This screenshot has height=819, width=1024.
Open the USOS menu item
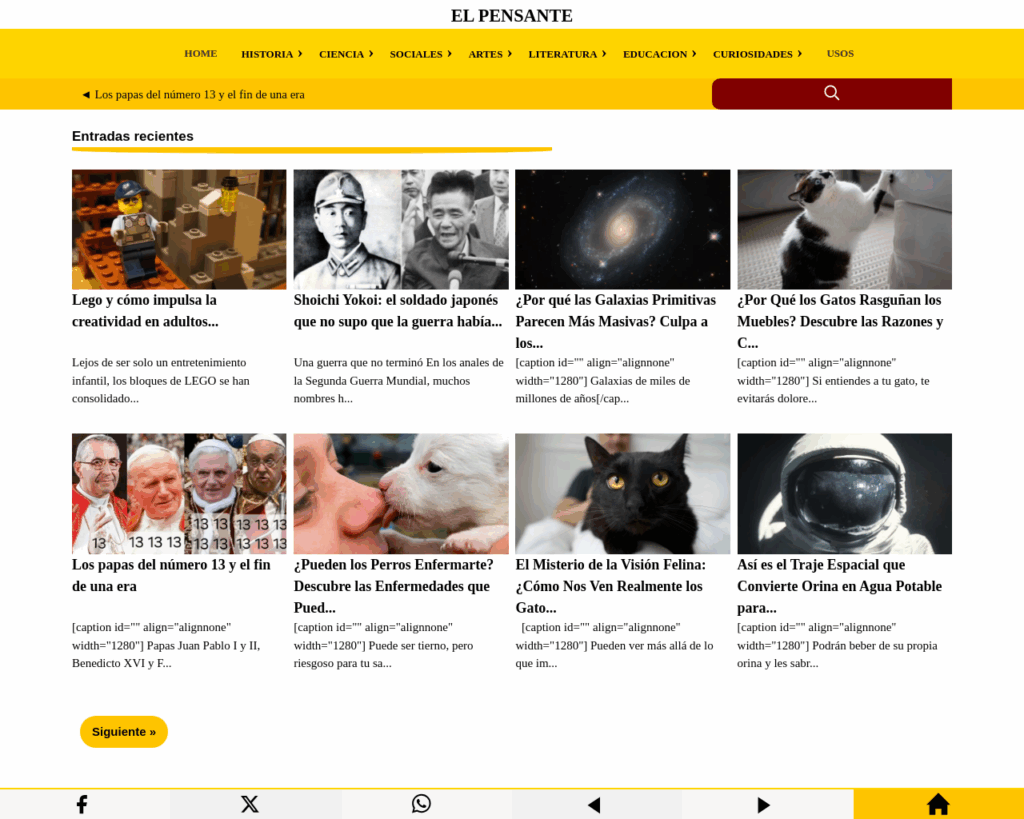[x=840, y=54]
